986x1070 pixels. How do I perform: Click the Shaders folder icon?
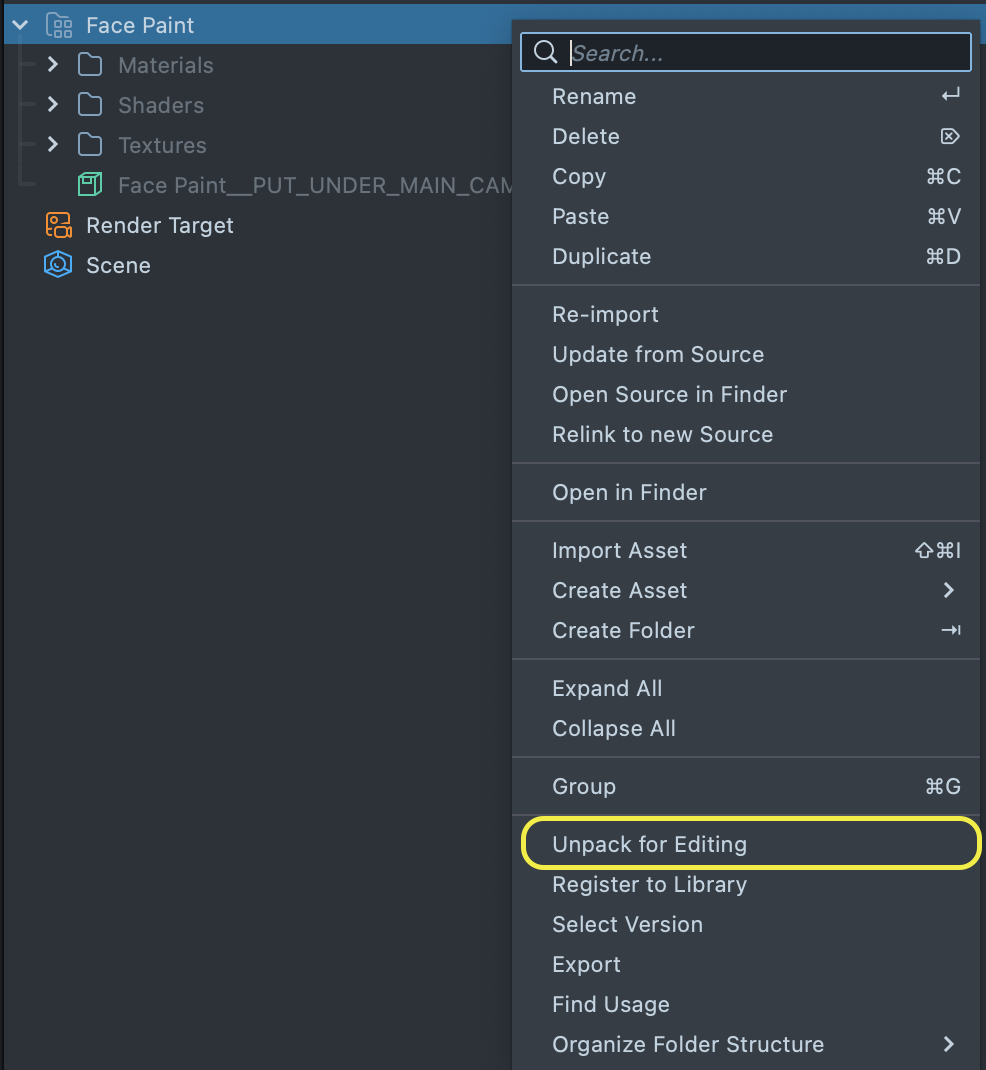point(90,105)
